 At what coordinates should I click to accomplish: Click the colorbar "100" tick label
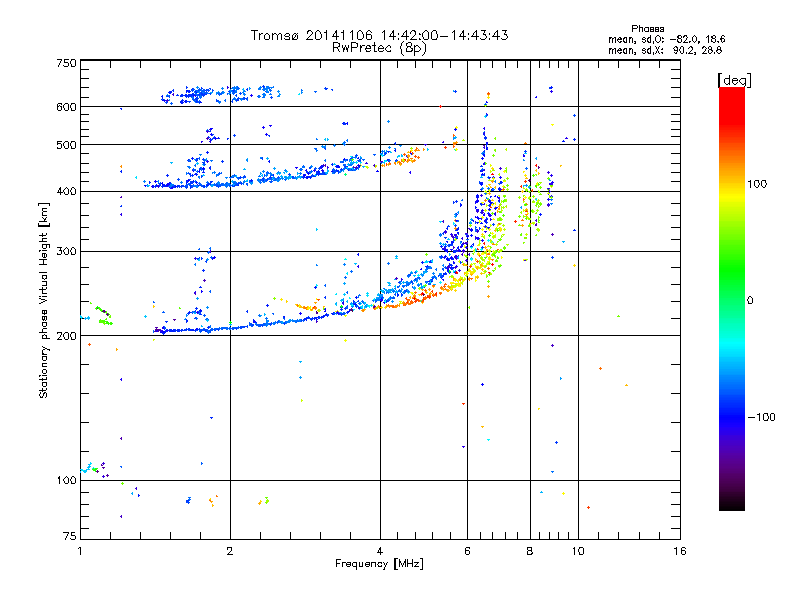tap(757, 184)
